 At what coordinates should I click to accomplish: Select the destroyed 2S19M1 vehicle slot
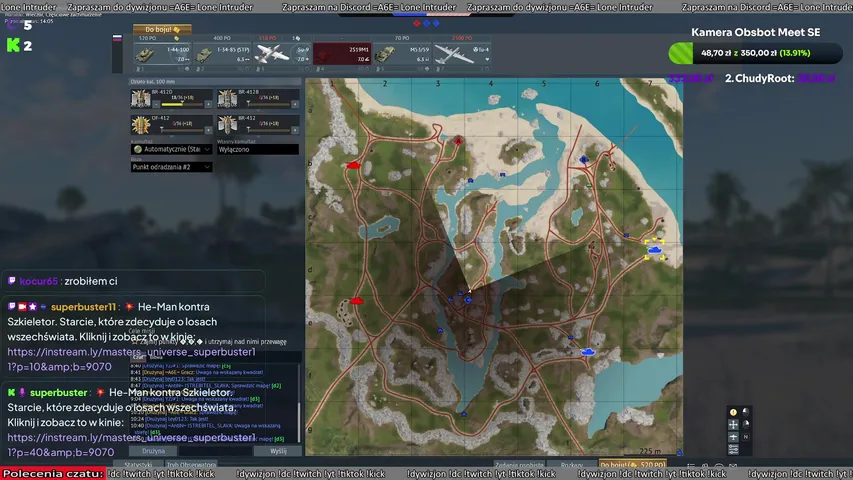click(x=342, y=53)
